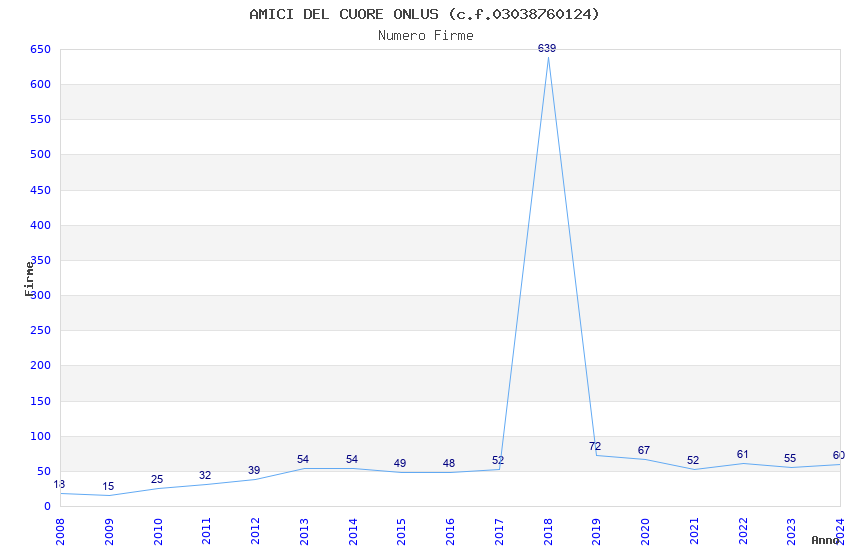This screenshot has width=850, height=550.
Task: Click the 15 data label for 2009
Action: coord(108,486)
